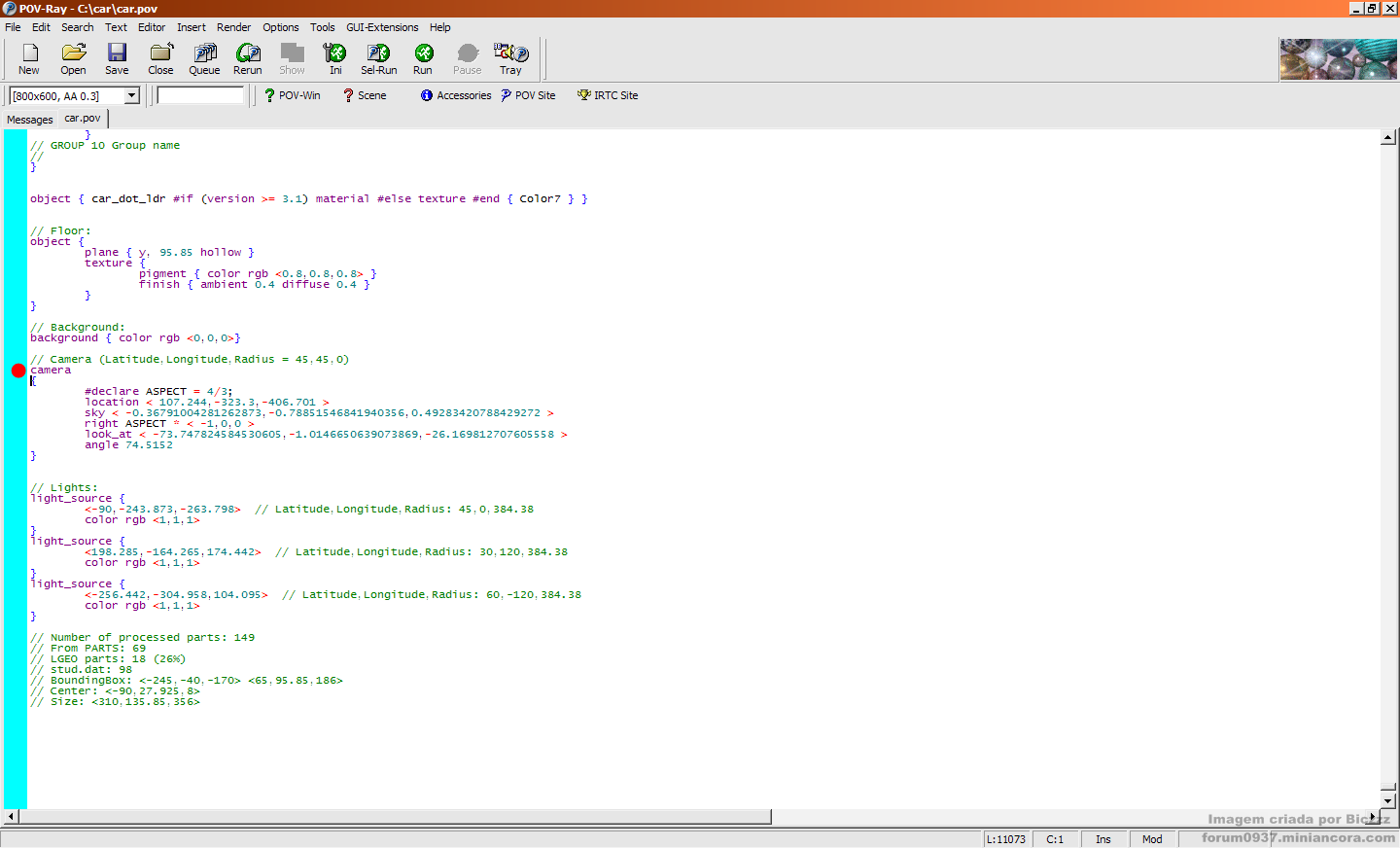This screenshot has height=848, width=1400.
Task: Open the Edit menu
Action: click(x=41, y=27)
